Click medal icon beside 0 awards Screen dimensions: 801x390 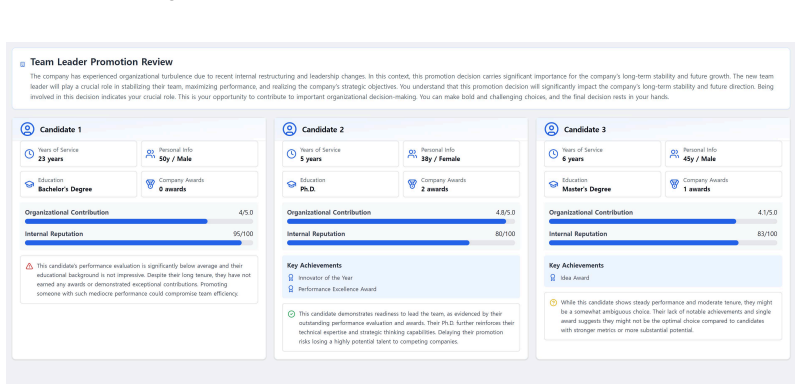[150, 184]
